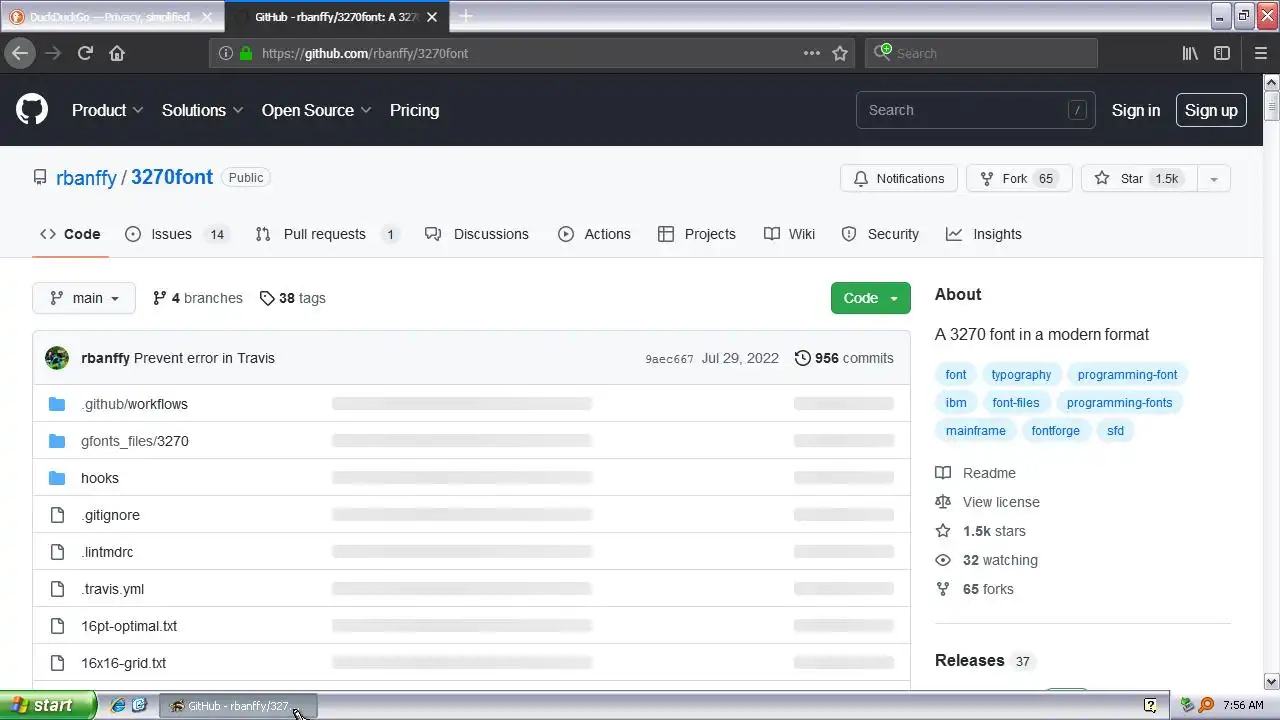Bookmark this page with star icon
The height and width of the screenshot is (720, 1280).
click(x=840, y=53)
